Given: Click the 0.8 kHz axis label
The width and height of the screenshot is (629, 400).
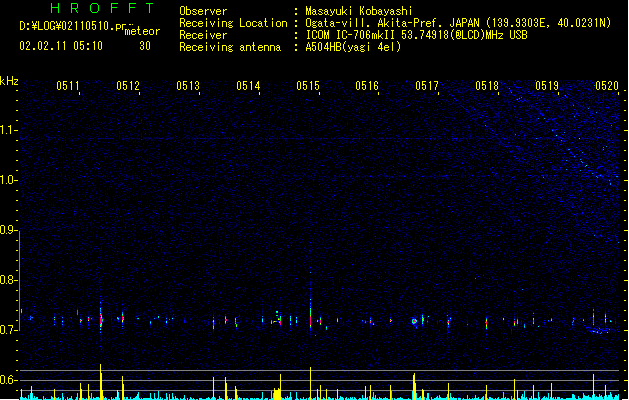Looking at the screenshot, I should pos(8,280).
